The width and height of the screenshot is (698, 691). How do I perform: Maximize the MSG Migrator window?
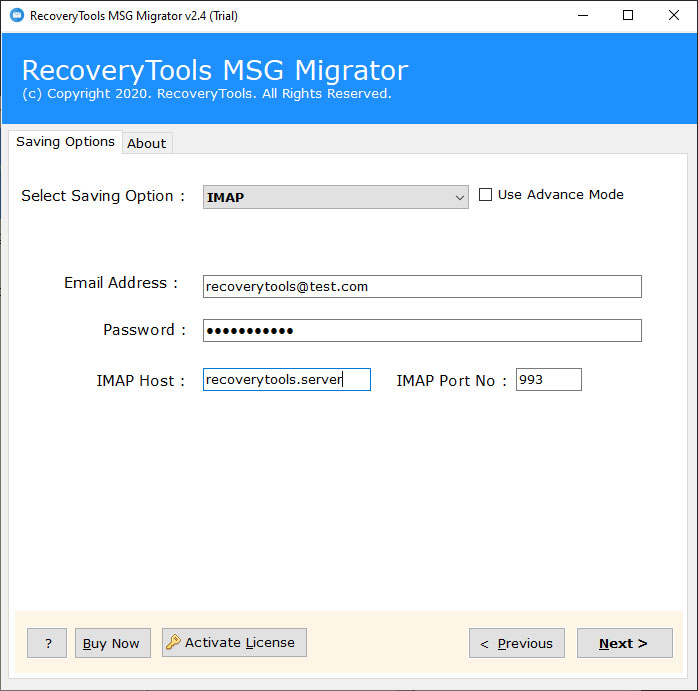[628, 16]
